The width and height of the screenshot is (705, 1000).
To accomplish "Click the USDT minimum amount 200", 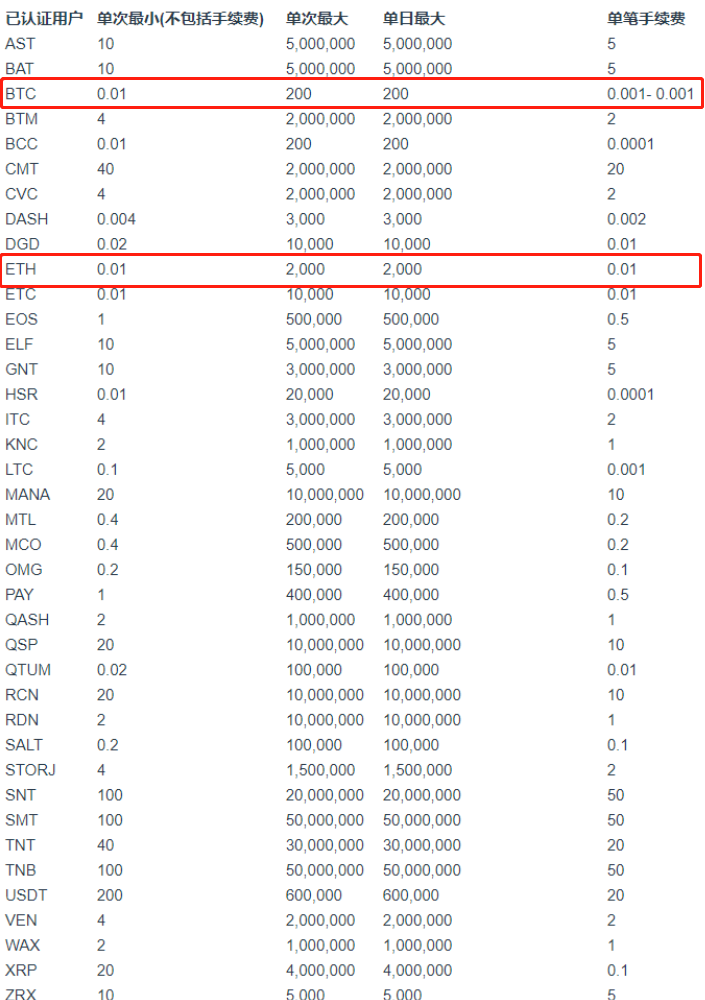I will (x=110, y=895).
